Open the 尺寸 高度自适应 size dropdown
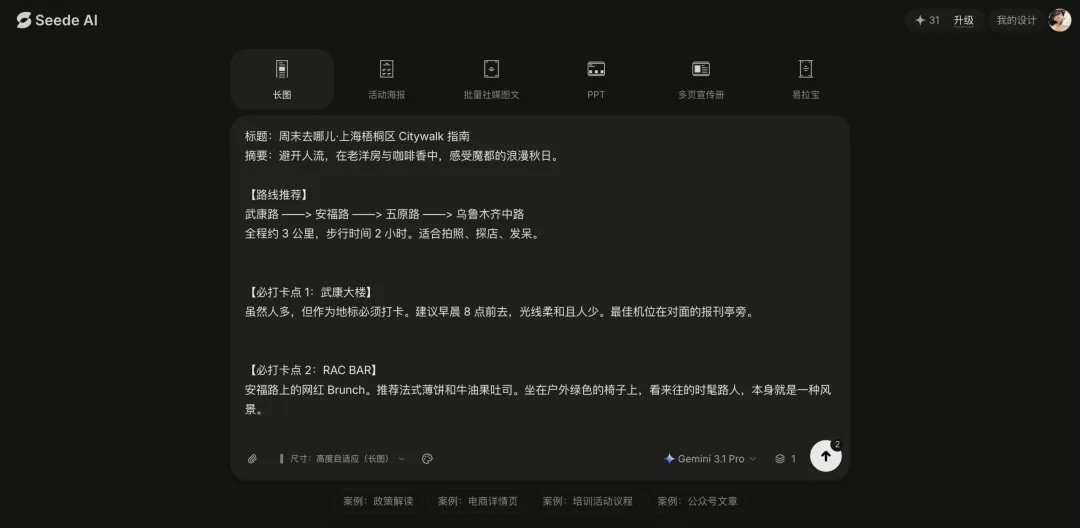Image resolution: width=1080 pixels, height=528 pixels. (342, 458)
